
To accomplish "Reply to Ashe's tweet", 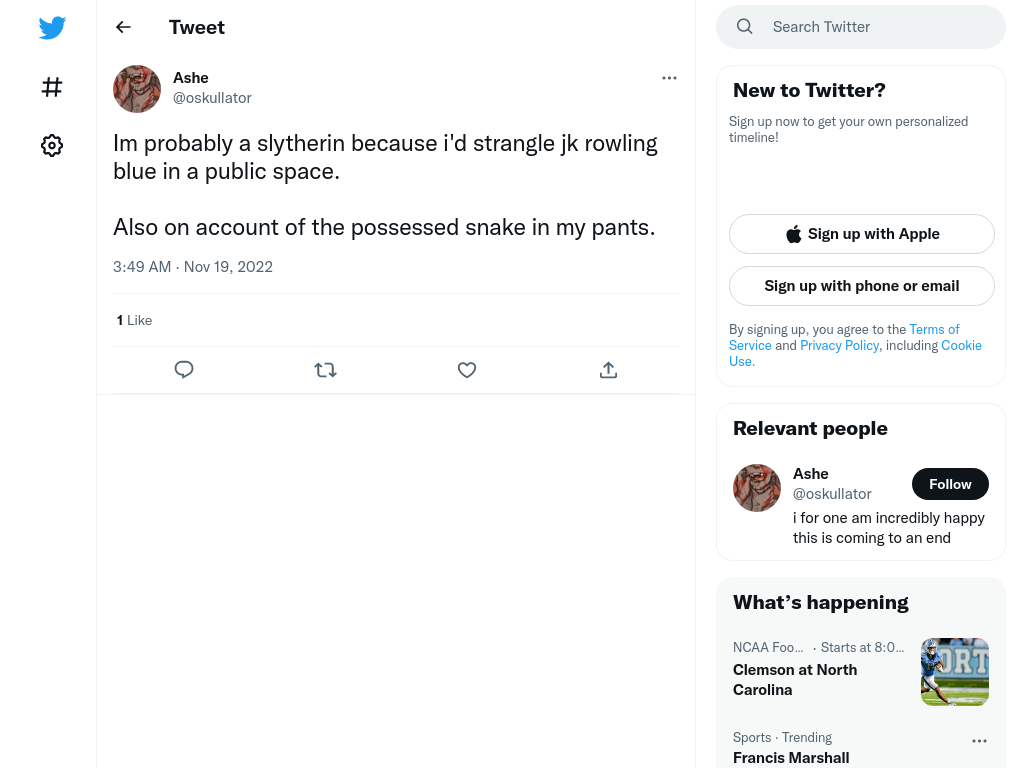I will point(184,370).
